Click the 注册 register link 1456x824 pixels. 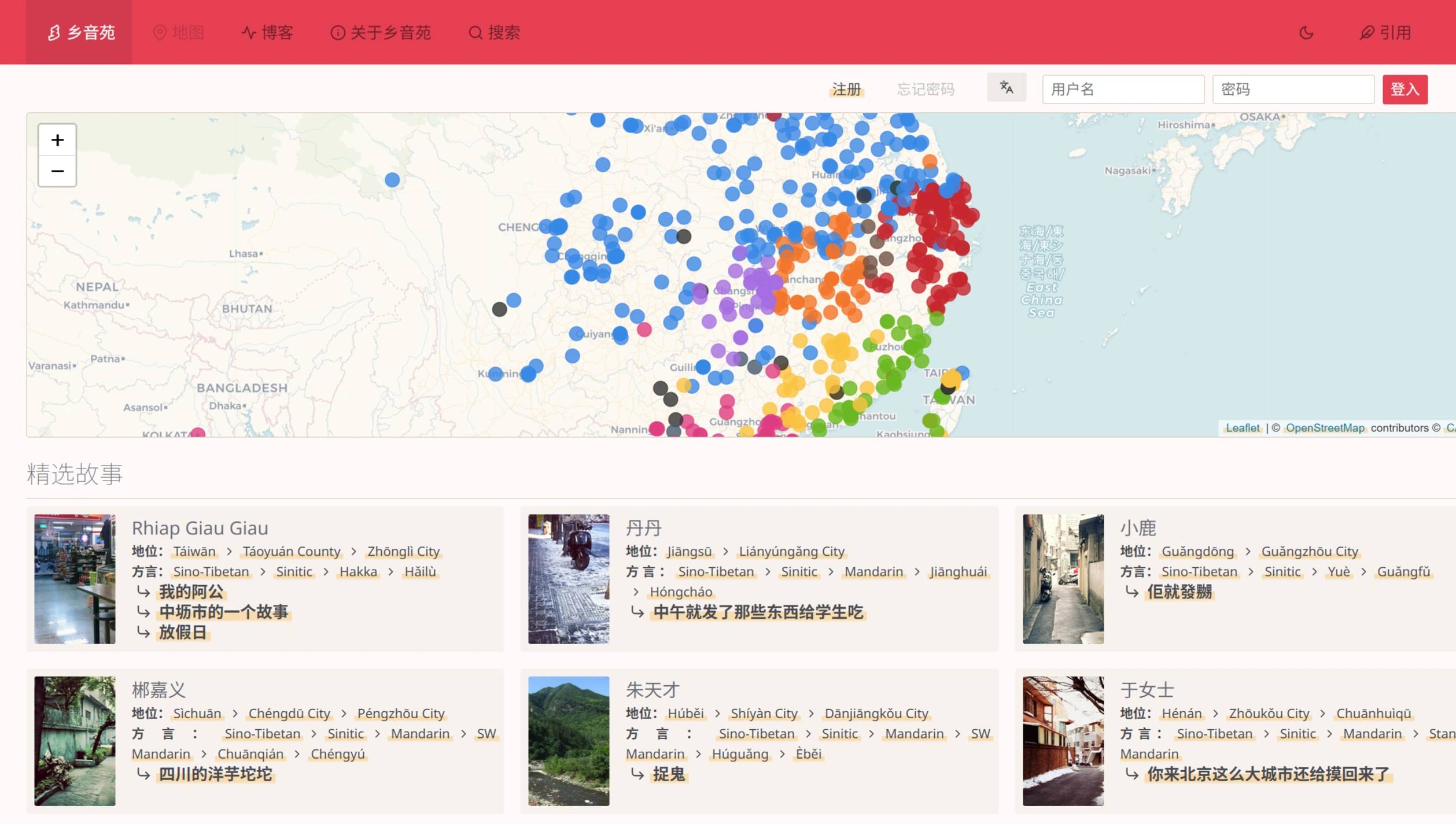coord(846,90)
